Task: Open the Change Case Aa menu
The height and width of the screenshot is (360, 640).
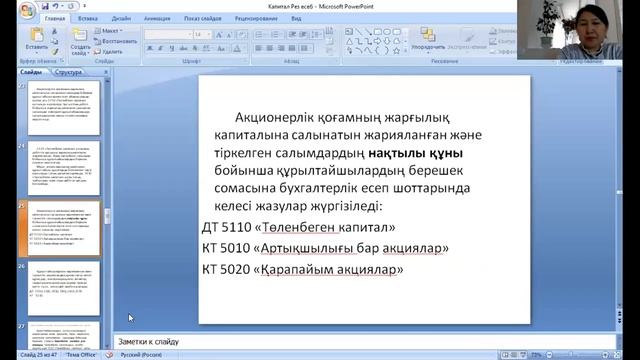Action: click(221, 49)
